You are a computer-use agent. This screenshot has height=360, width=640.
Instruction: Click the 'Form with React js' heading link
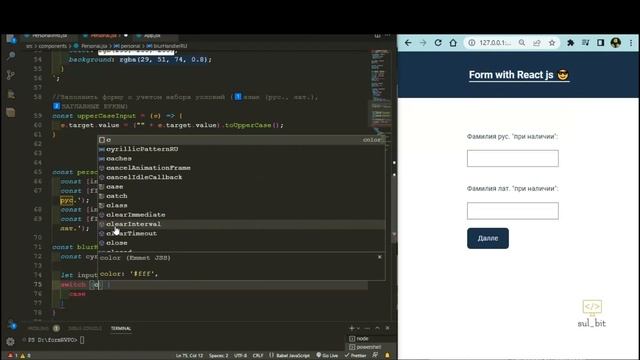click(x=519, y=75)
